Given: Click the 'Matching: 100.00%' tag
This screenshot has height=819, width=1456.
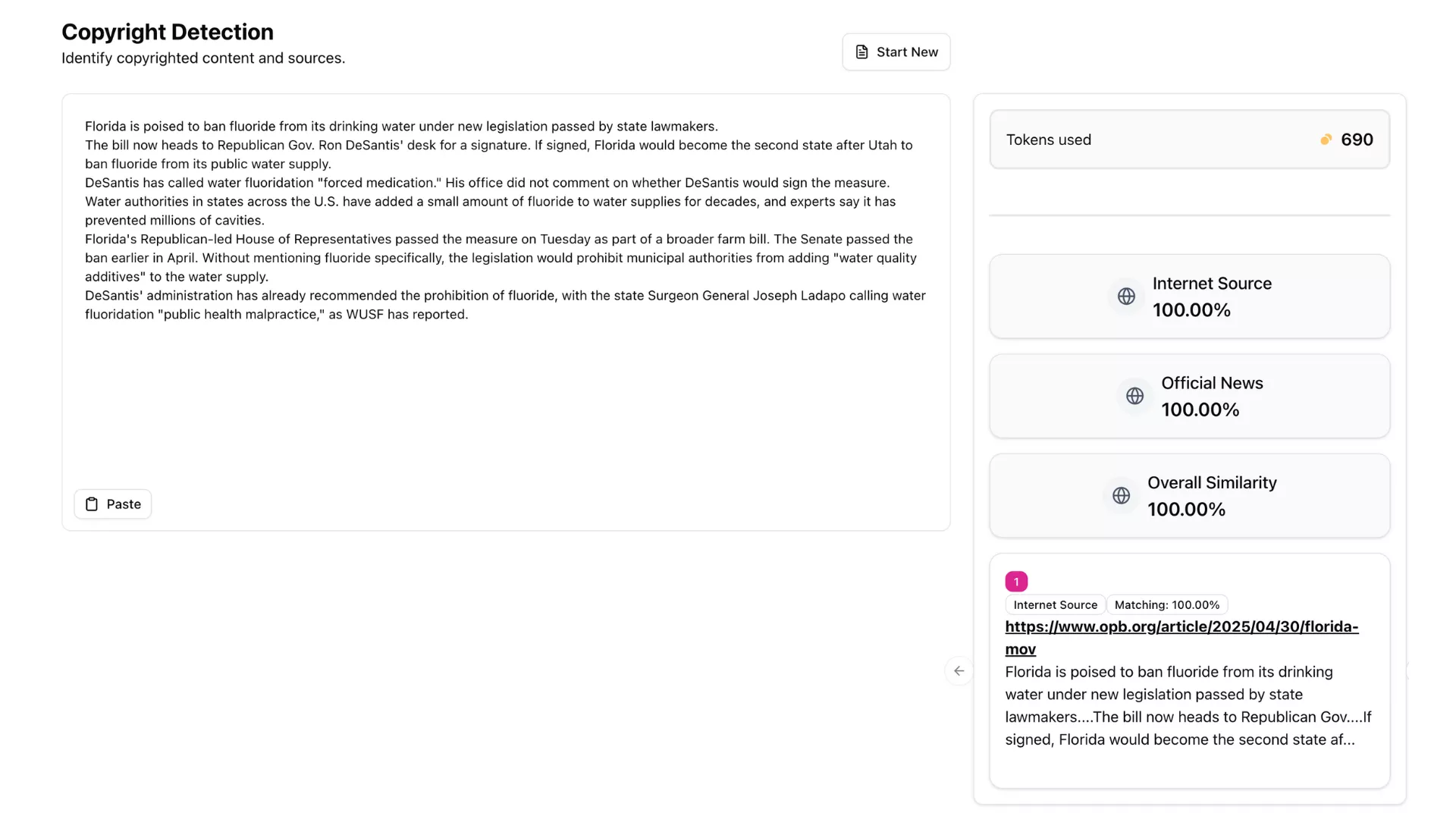Looking at the screenshot, I should click(1166, 605).
